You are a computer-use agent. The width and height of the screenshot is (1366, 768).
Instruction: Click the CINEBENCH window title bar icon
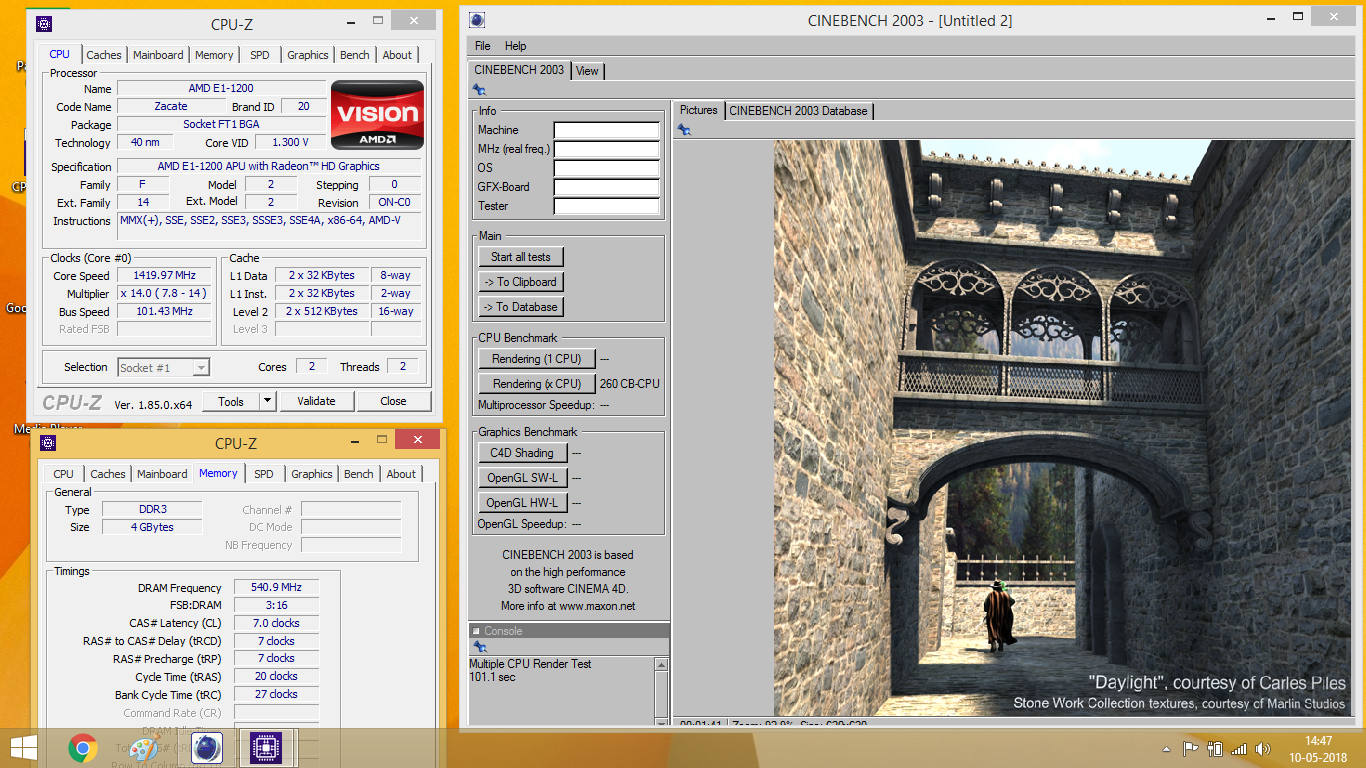click(477, 20)
